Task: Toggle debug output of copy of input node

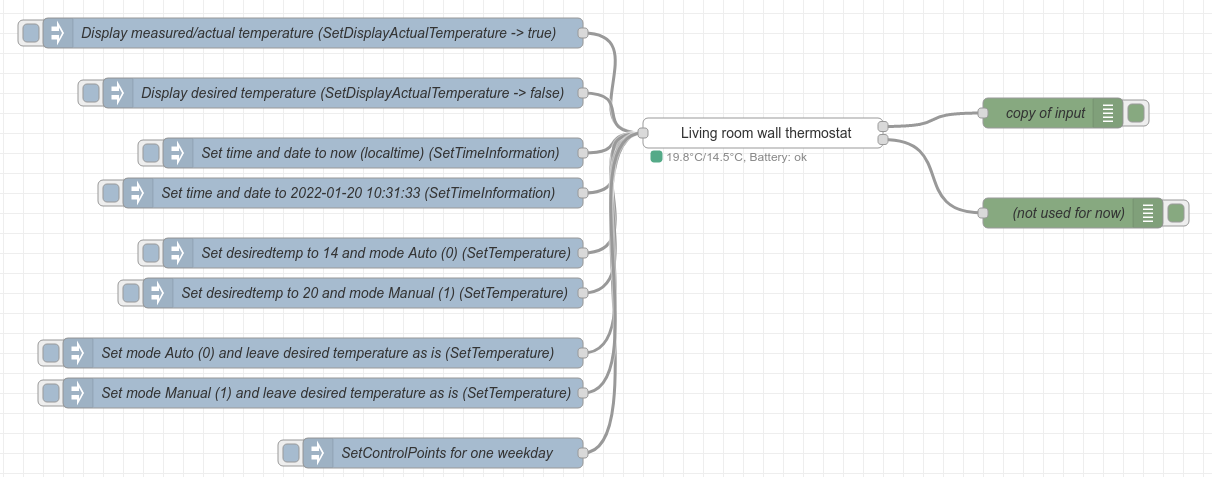Action: (1135, 113)
